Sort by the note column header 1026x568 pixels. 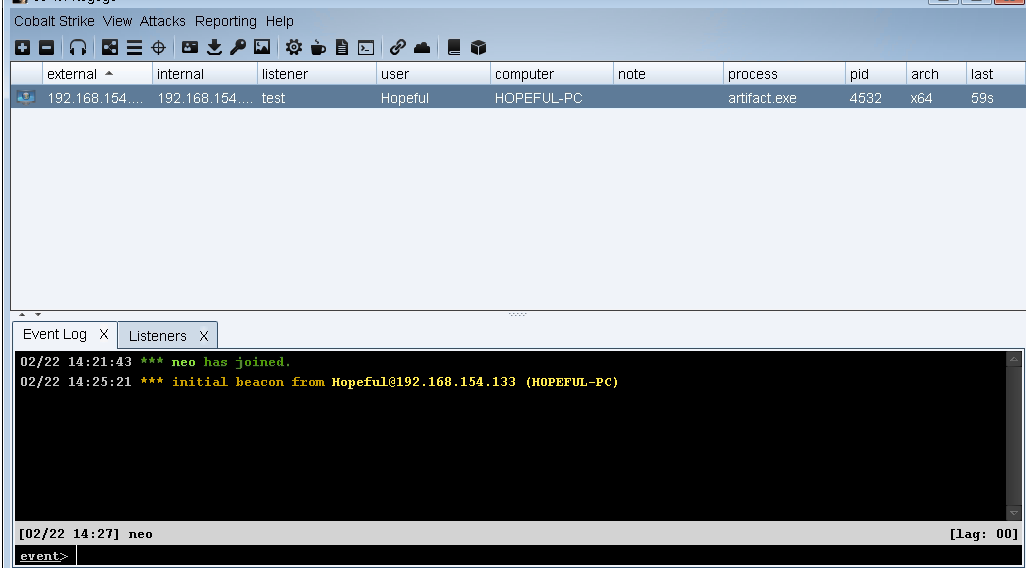[x=668, y=74]
